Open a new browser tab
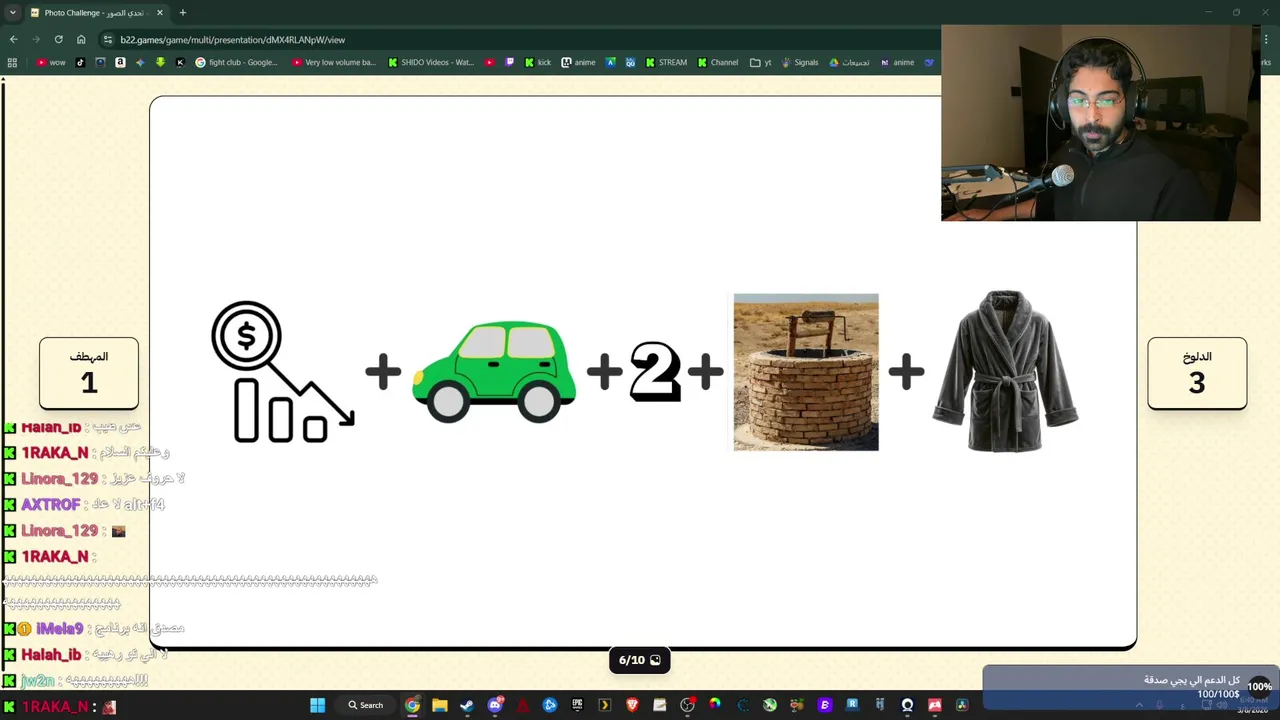This screenshot has width=1280, height=720. 182,13
